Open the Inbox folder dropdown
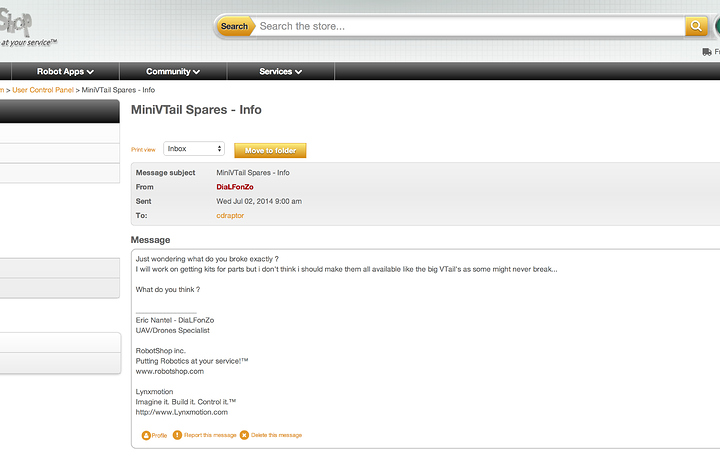The image size is (720, 460). (x=194, y=149)
